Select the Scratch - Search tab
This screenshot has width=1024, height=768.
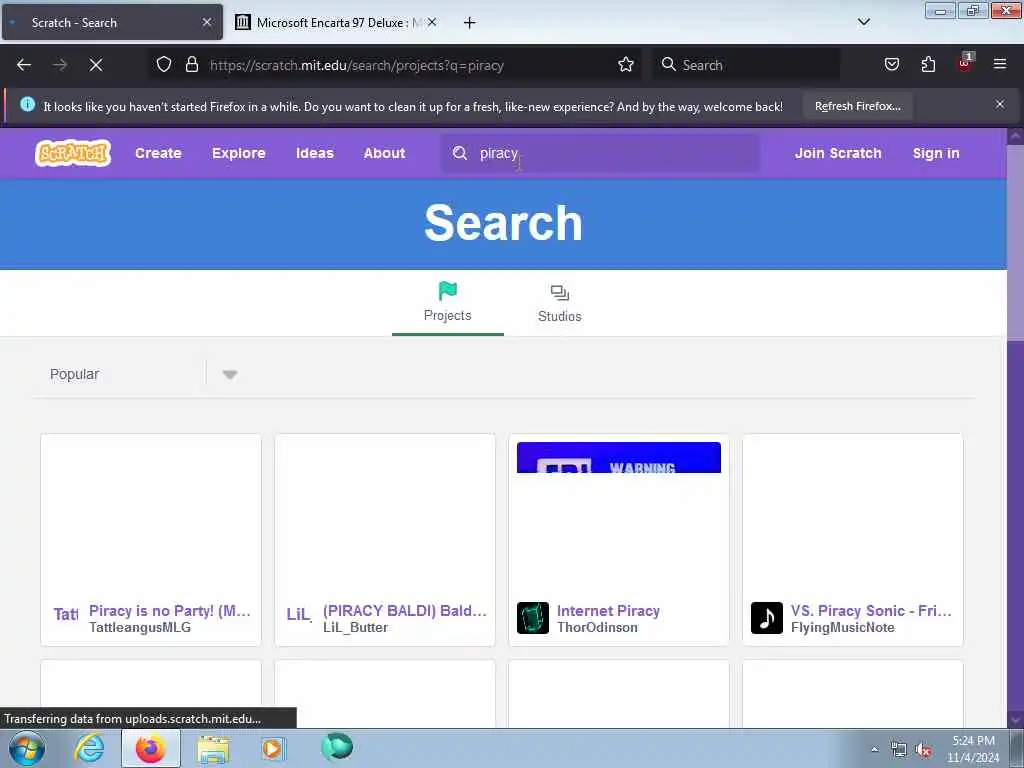(x=112, y=22)
